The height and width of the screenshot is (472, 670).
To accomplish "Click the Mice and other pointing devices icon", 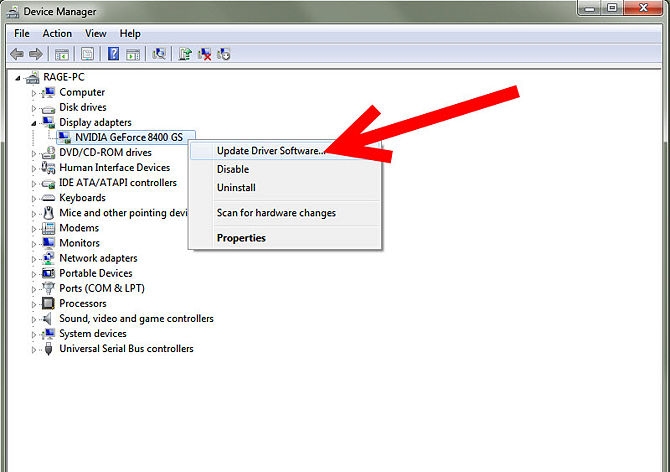I will 49,213.
